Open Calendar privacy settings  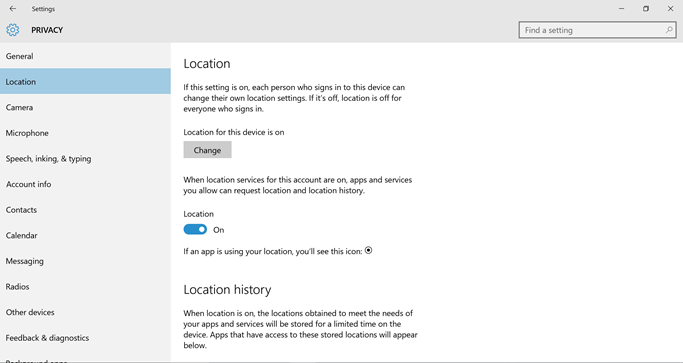[85, 235]
